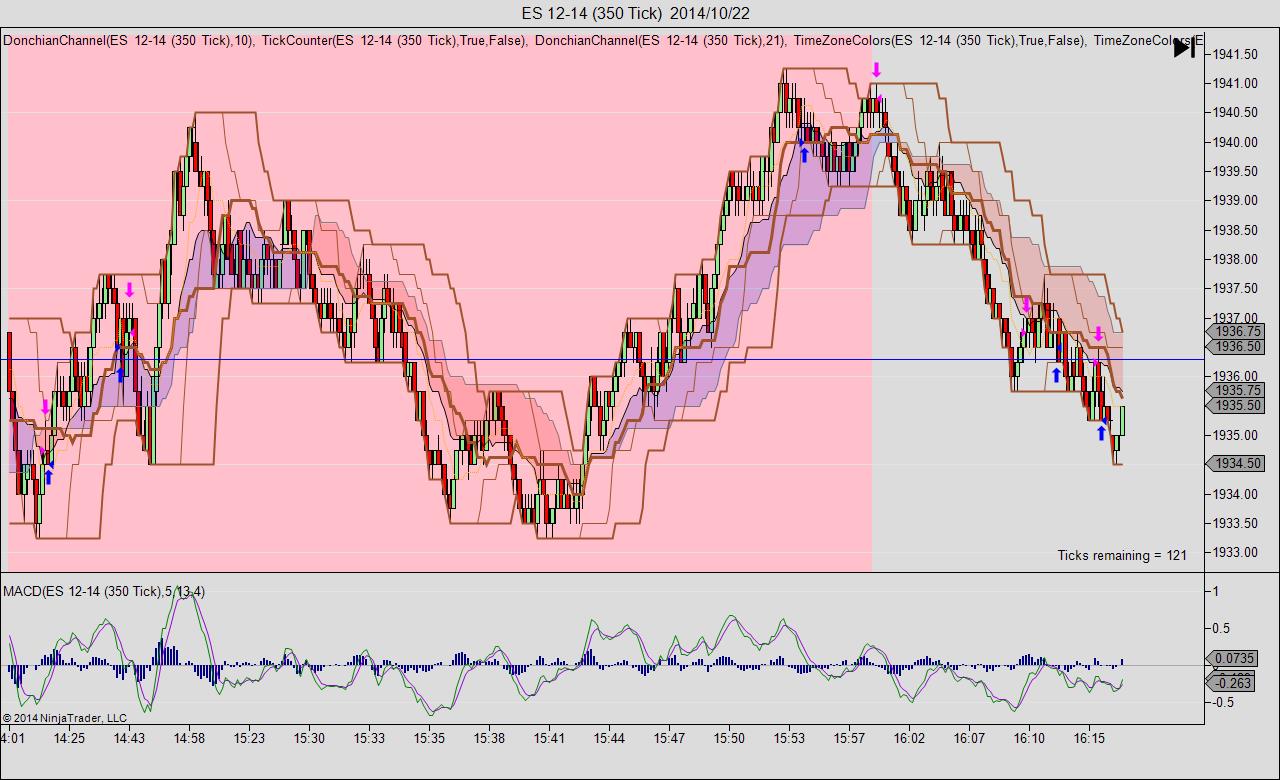
Task: Click the 14:58 time axis label
Action: (189, 738)
